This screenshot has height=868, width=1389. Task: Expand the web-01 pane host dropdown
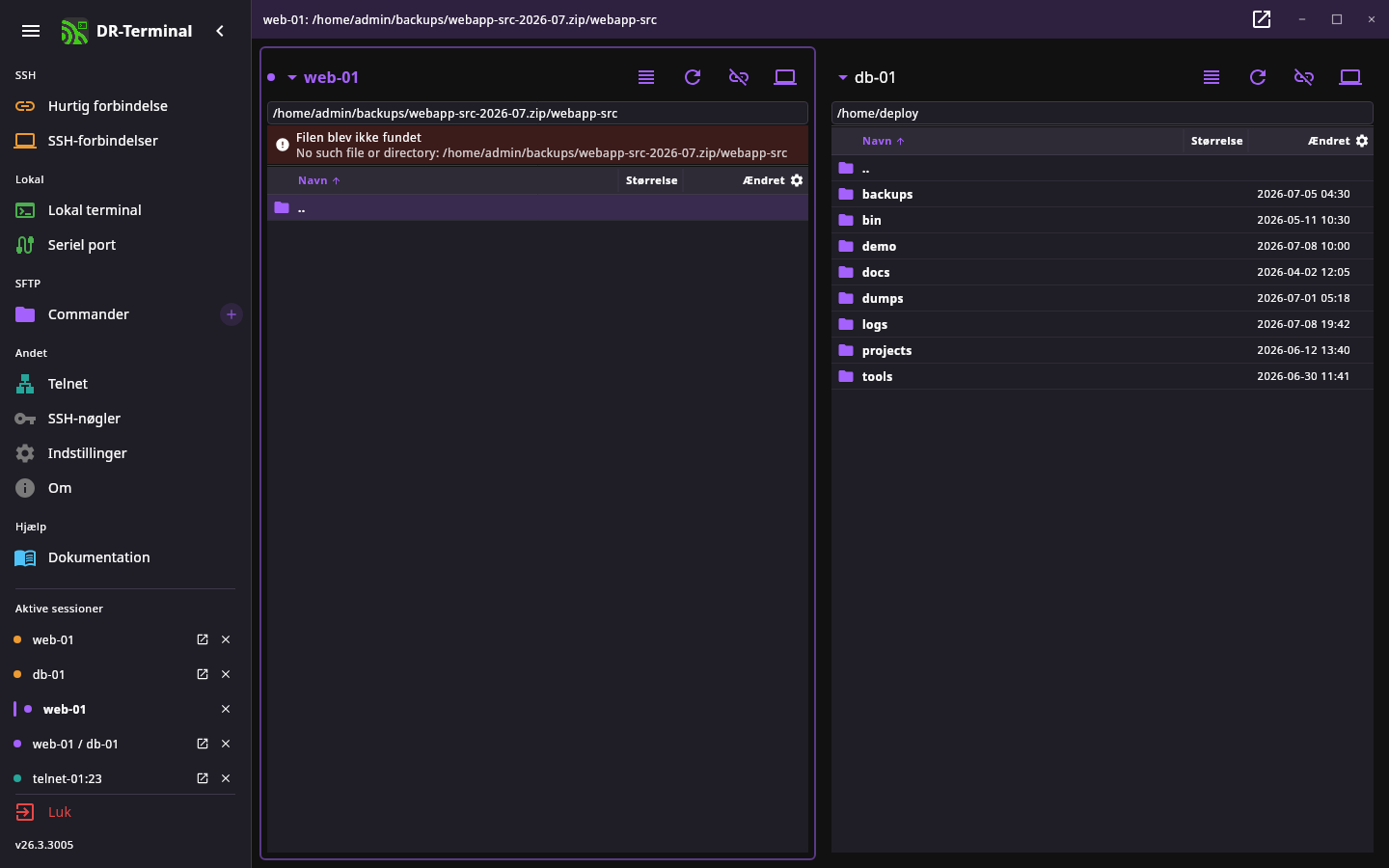click(x=292, y=77)
